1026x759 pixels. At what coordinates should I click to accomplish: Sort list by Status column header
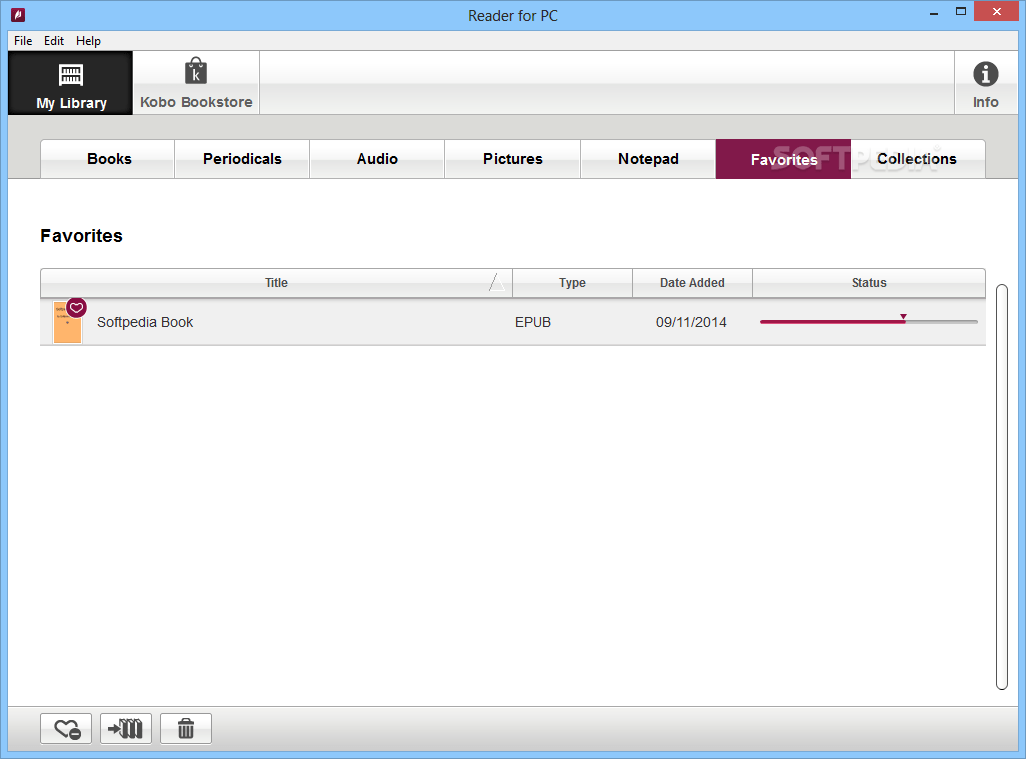pos(869,283)
